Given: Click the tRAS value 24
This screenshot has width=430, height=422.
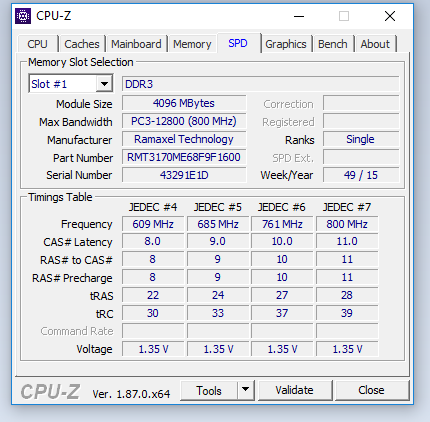Looking at the screenshot, I should [218, 295].
